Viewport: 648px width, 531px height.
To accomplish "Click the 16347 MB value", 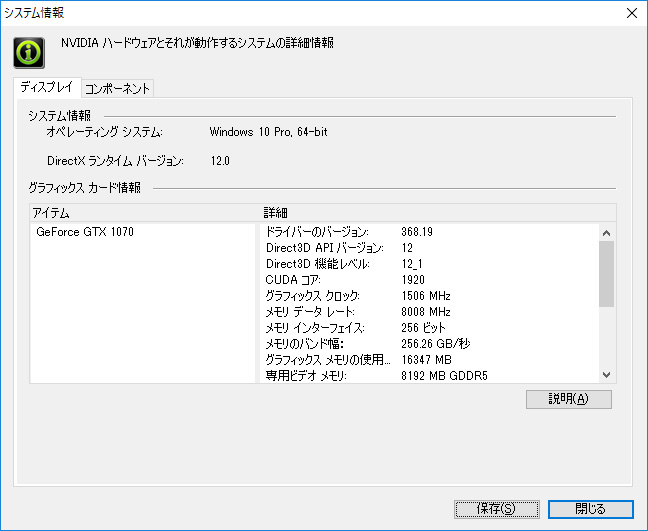I will (x=426, y=360).
